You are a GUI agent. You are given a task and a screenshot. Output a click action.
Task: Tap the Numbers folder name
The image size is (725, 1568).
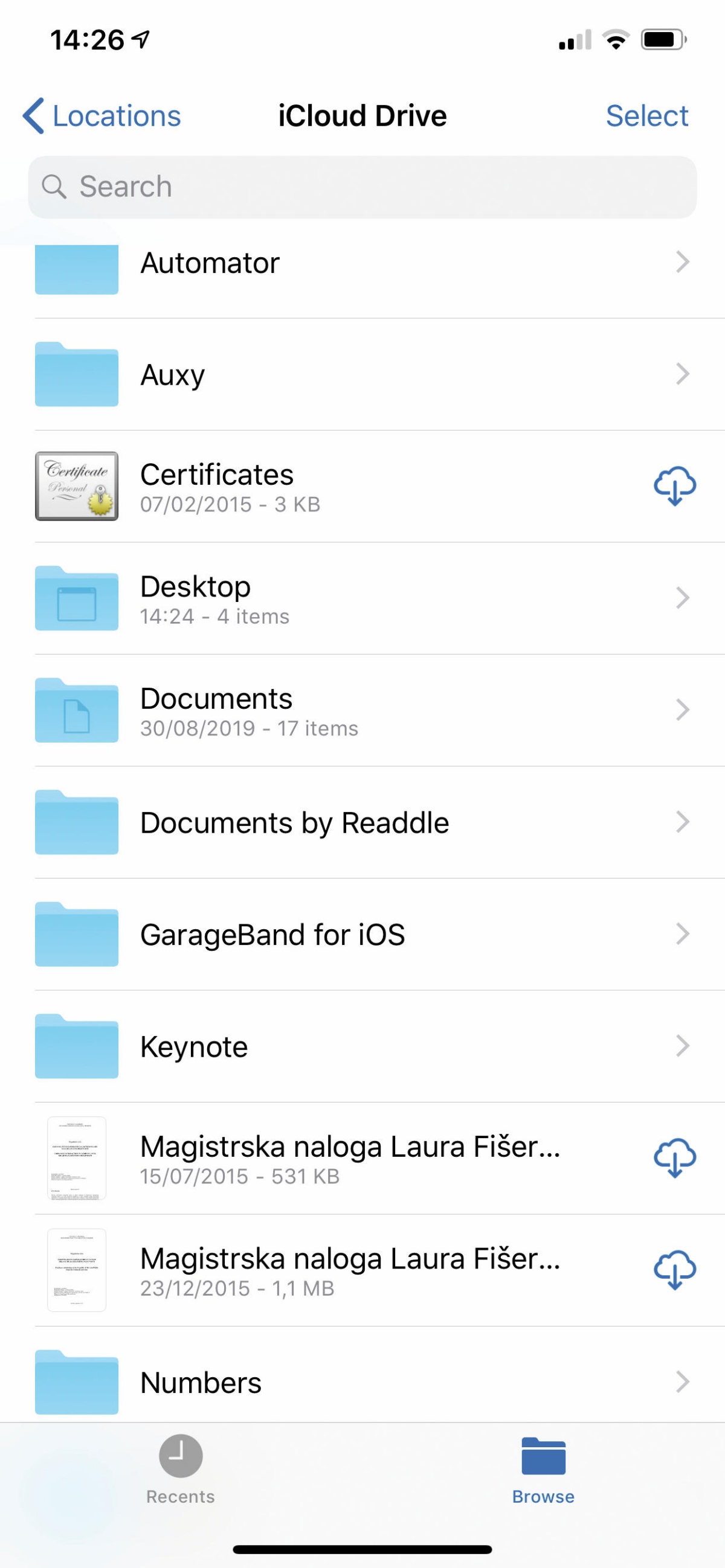(201, 1383)
